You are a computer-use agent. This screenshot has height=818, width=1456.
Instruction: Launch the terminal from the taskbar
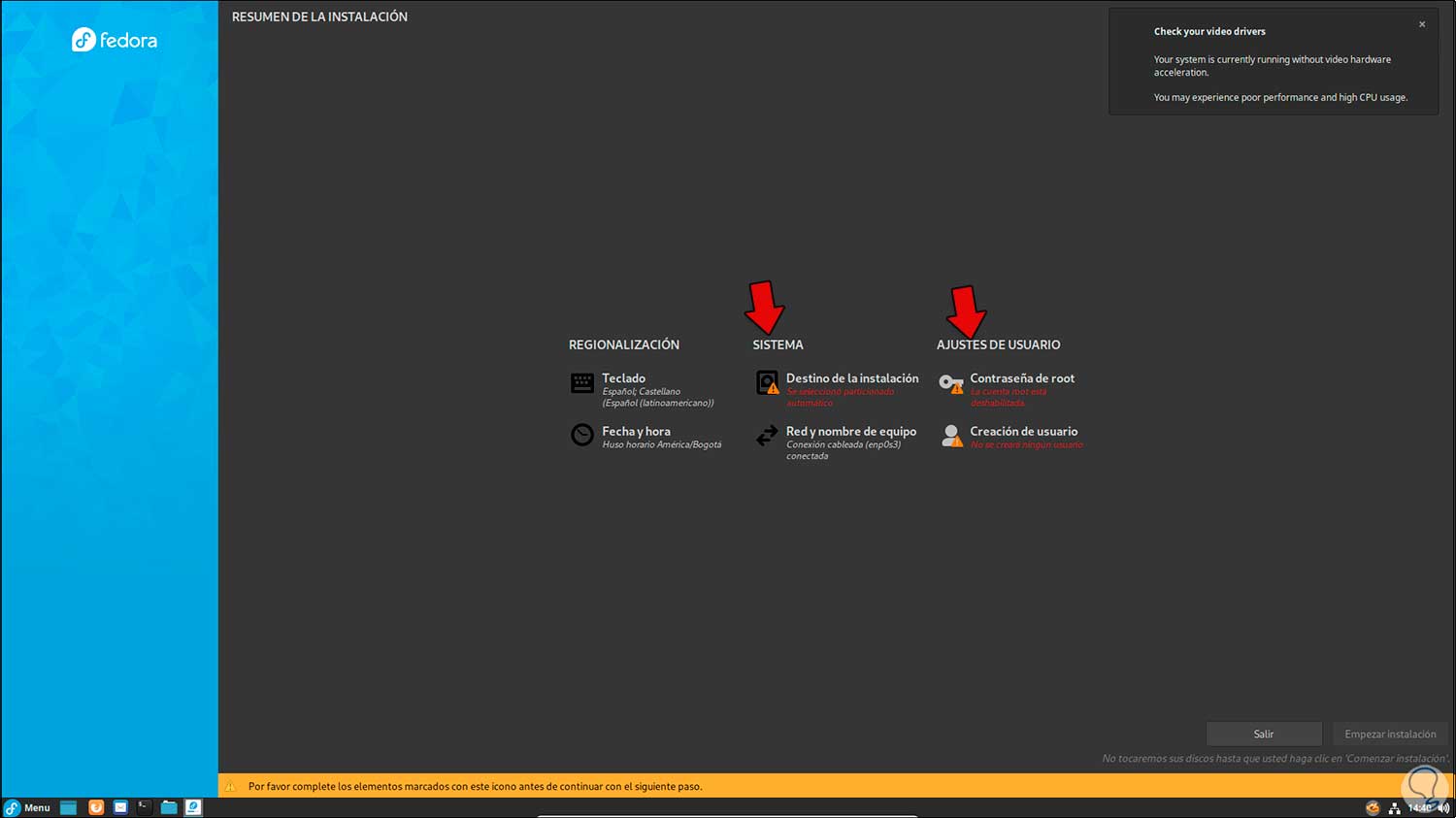144,807
